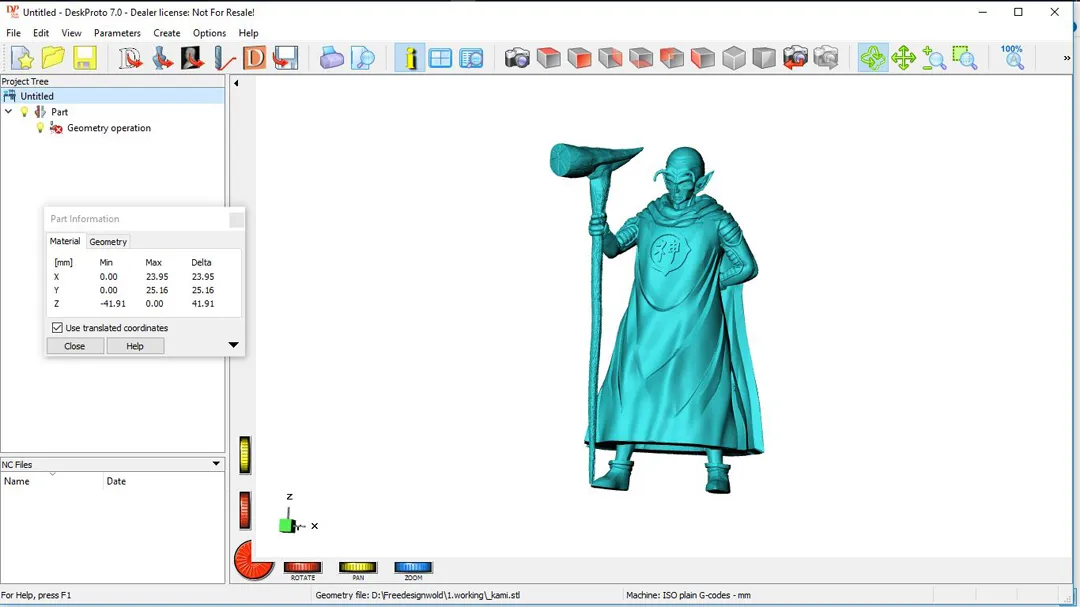Select the Part item in the Project Tree

pyautogui.click(x=59, y=112)
